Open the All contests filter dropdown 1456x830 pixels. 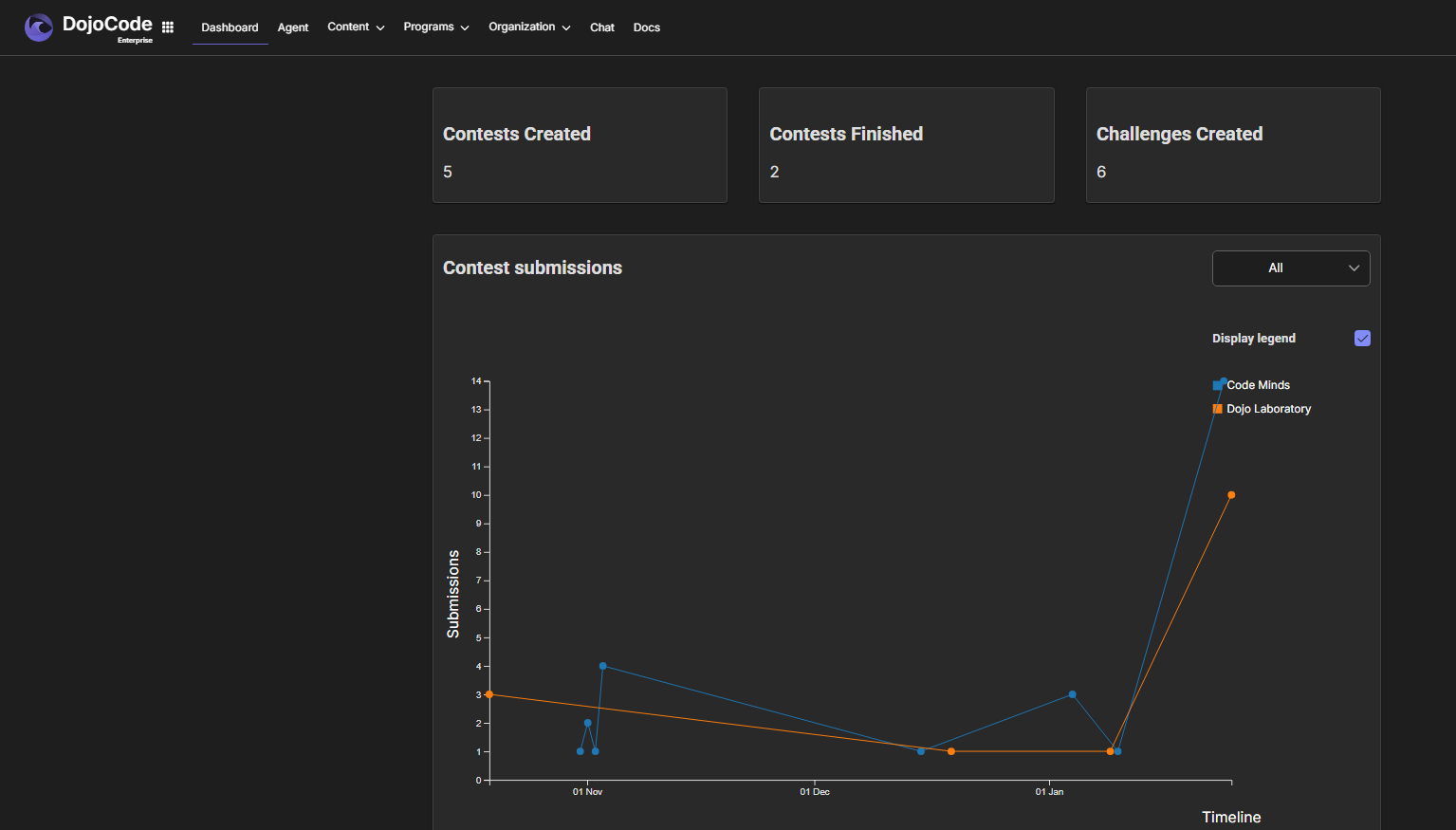(x=1291, y=268)
